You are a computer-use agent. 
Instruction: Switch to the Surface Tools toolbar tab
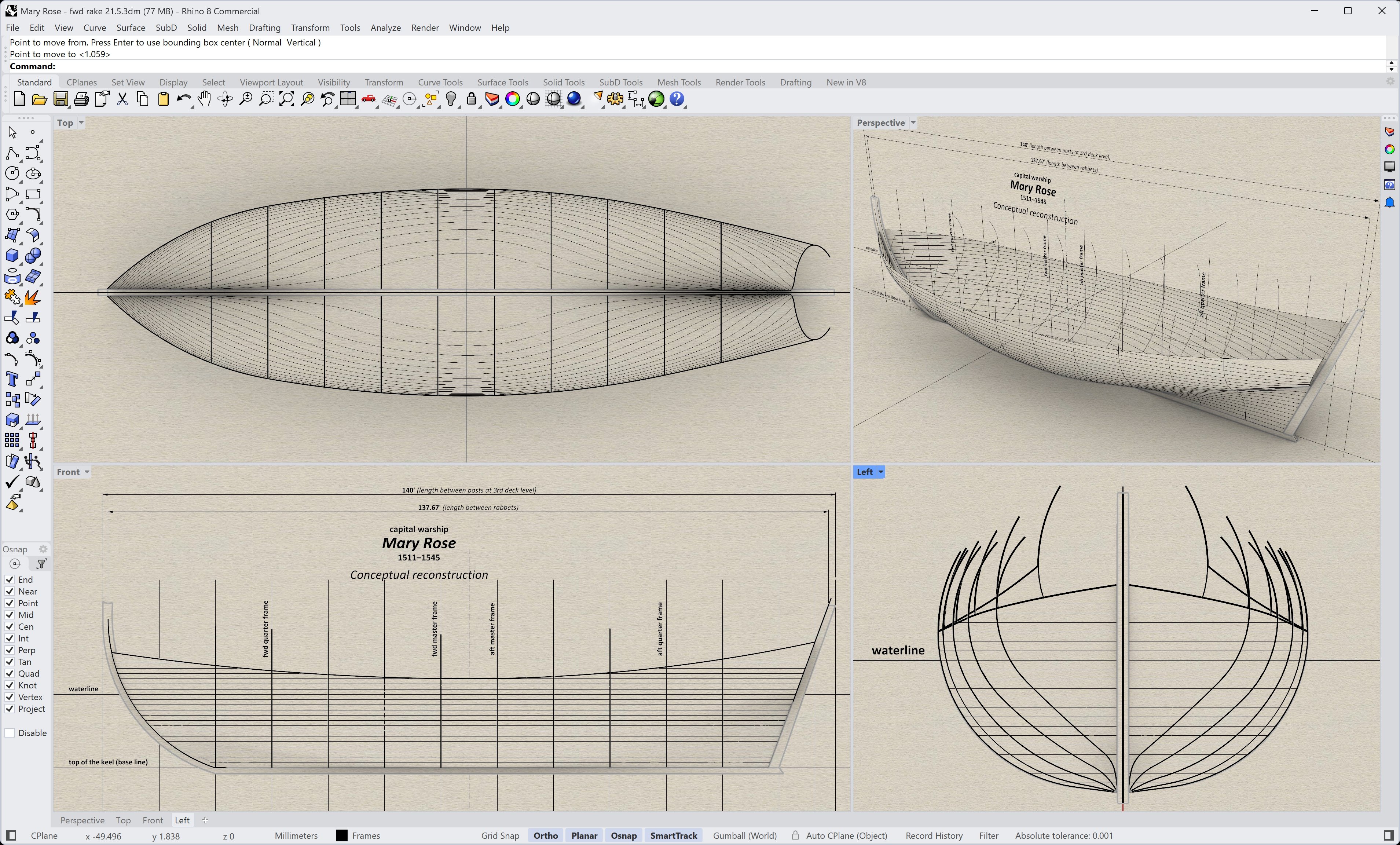click(x=502, y=83)
